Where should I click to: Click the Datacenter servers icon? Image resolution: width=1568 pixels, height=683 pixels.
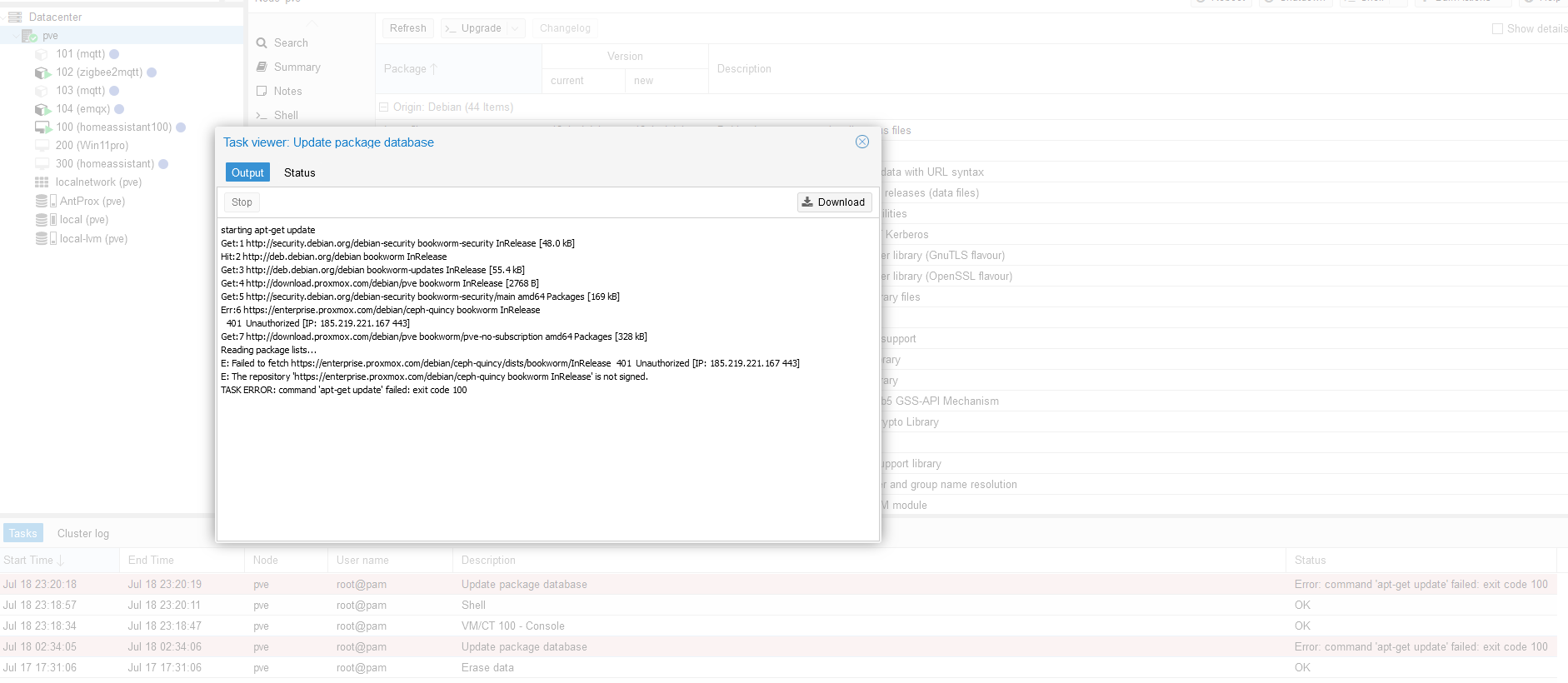click(x=15, y=17)
